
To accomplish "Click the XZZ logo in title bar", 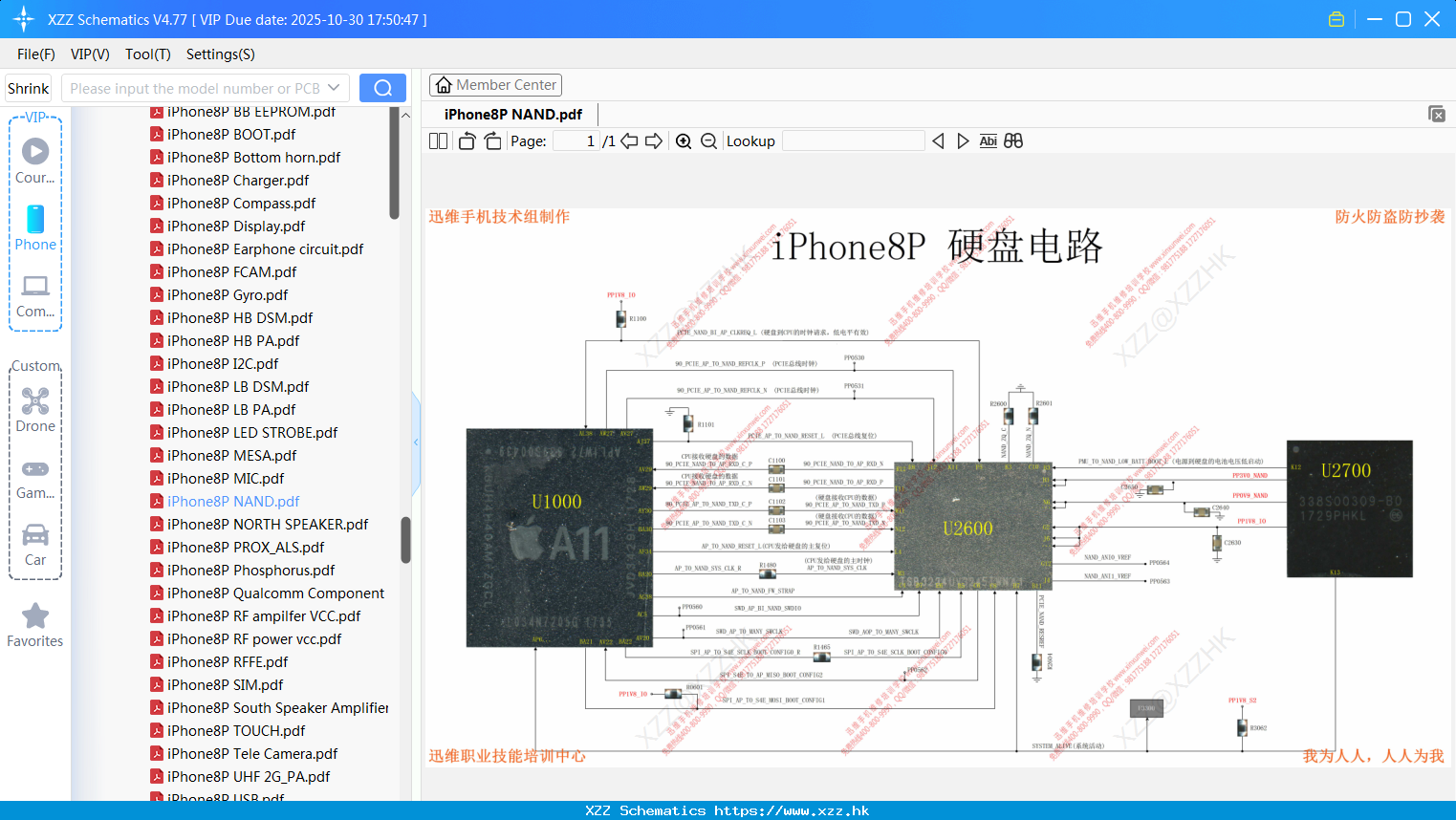I will coord(24,19).
